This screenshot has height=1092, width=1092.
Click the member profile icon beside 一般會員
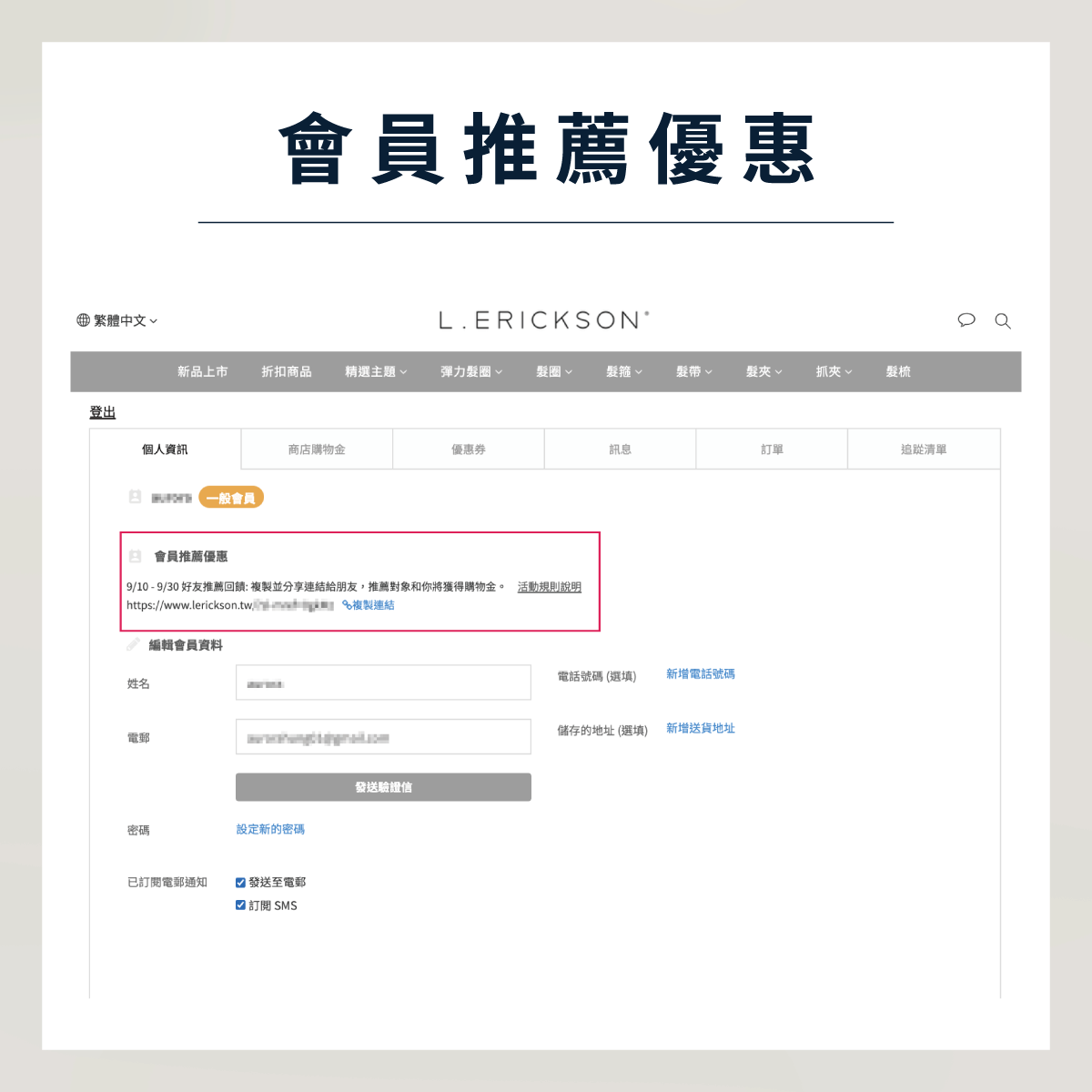point(135,497)
